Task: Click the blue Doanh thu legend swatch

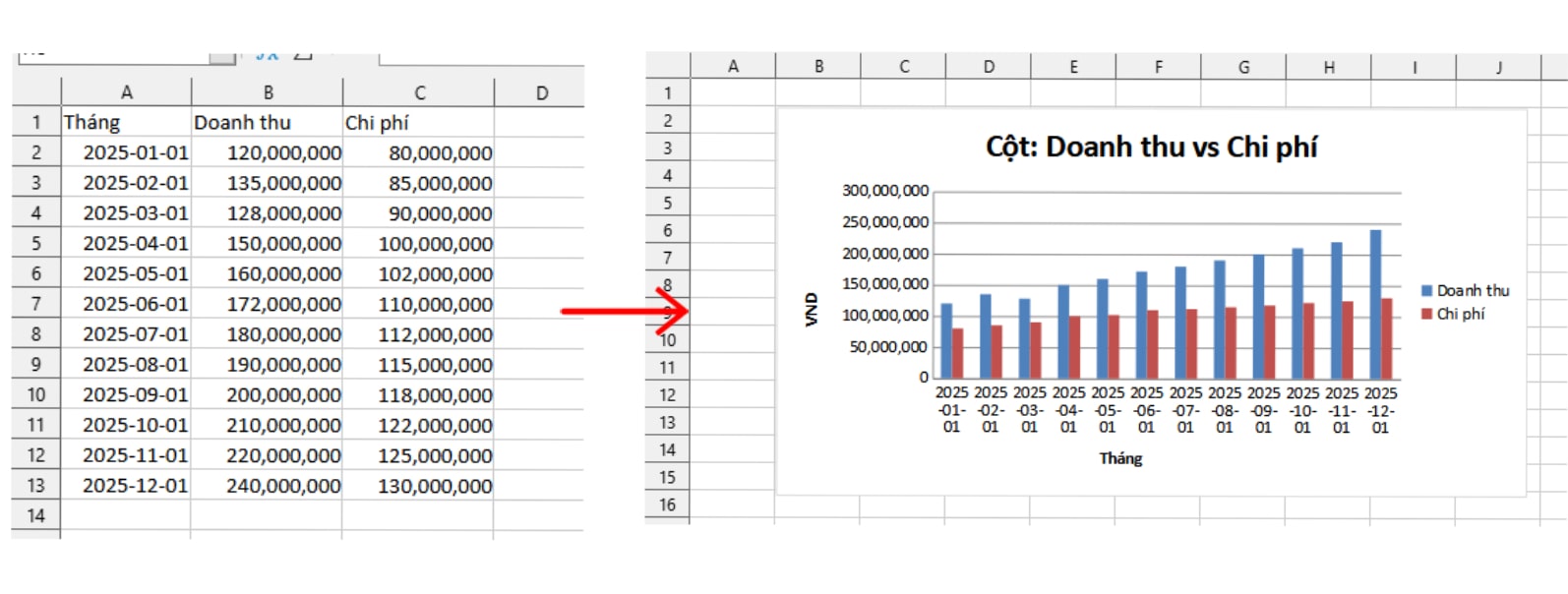Action: (x=1426, y=291)
